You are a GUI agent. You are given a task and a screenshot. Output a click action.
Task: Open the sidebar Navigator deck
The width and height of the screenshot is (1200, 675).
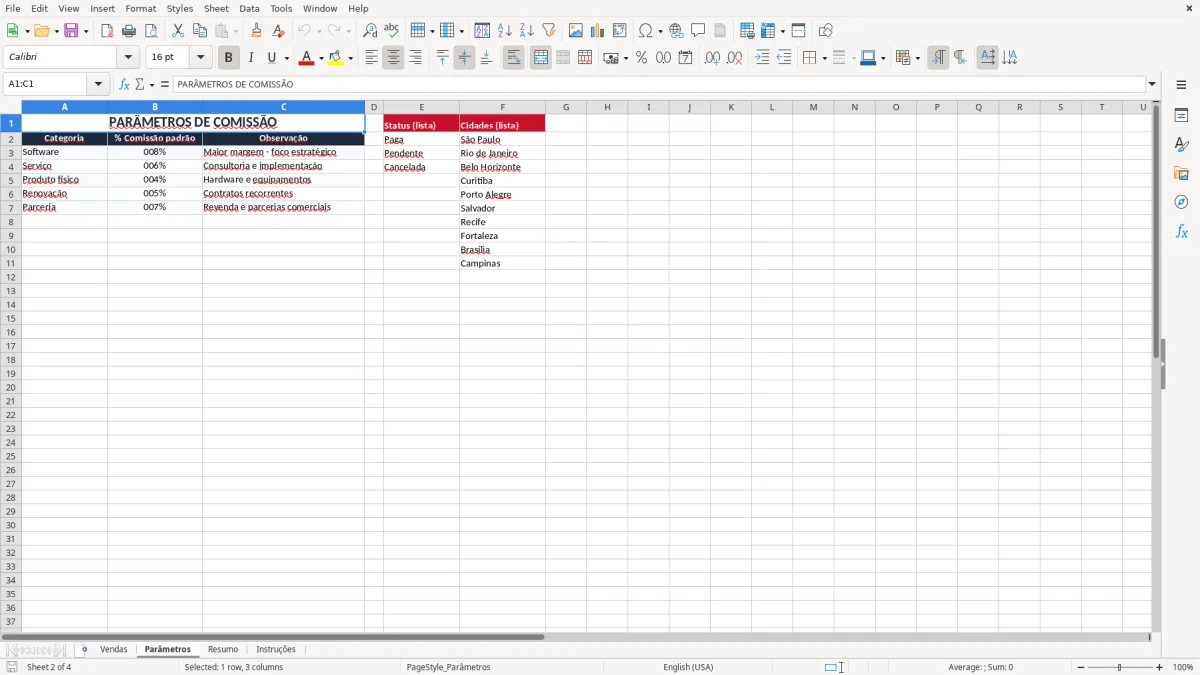tap(1181, 202)
